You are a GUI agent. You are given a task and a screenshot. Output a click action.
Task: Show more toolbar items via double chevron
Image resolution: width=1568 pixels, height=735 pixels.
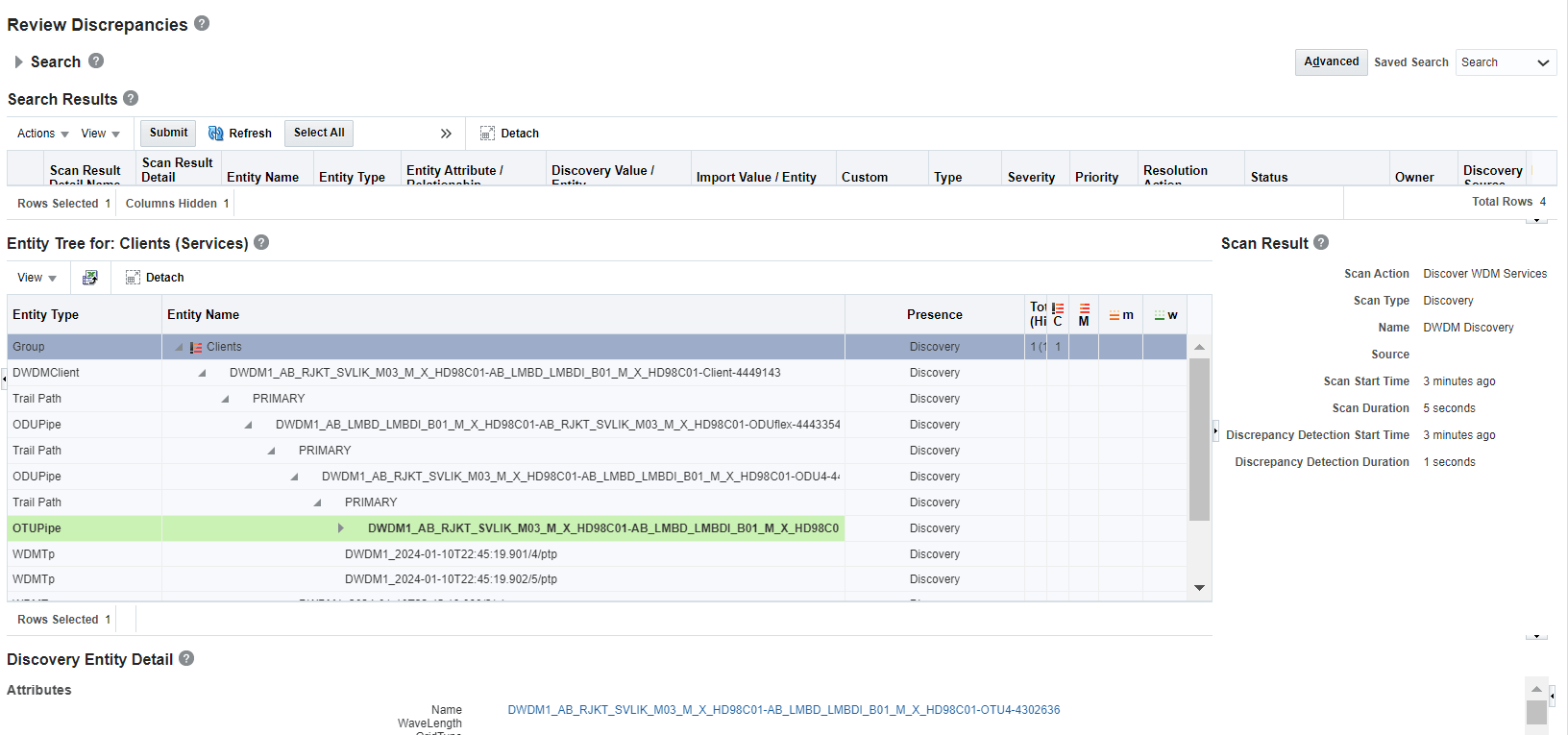[x=446, y=134]
